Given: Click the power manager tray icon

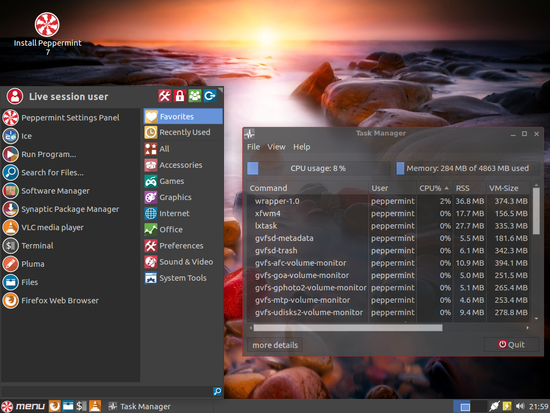Looking at the screenshot, I should click(x=507, y=406).
